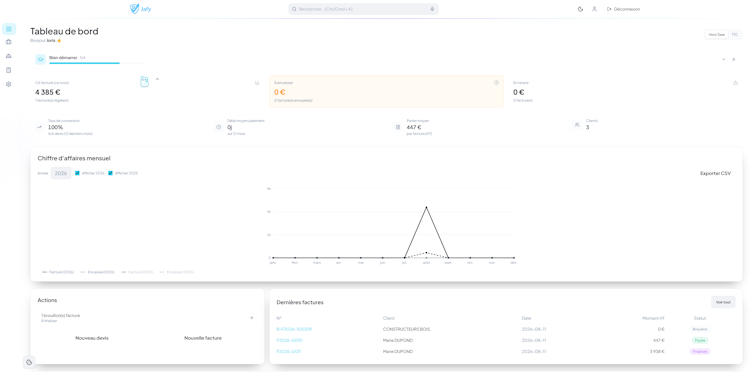This screenshot has width=750, height=372.
Task: Open the user profile icon
Action: coord(595,9)
